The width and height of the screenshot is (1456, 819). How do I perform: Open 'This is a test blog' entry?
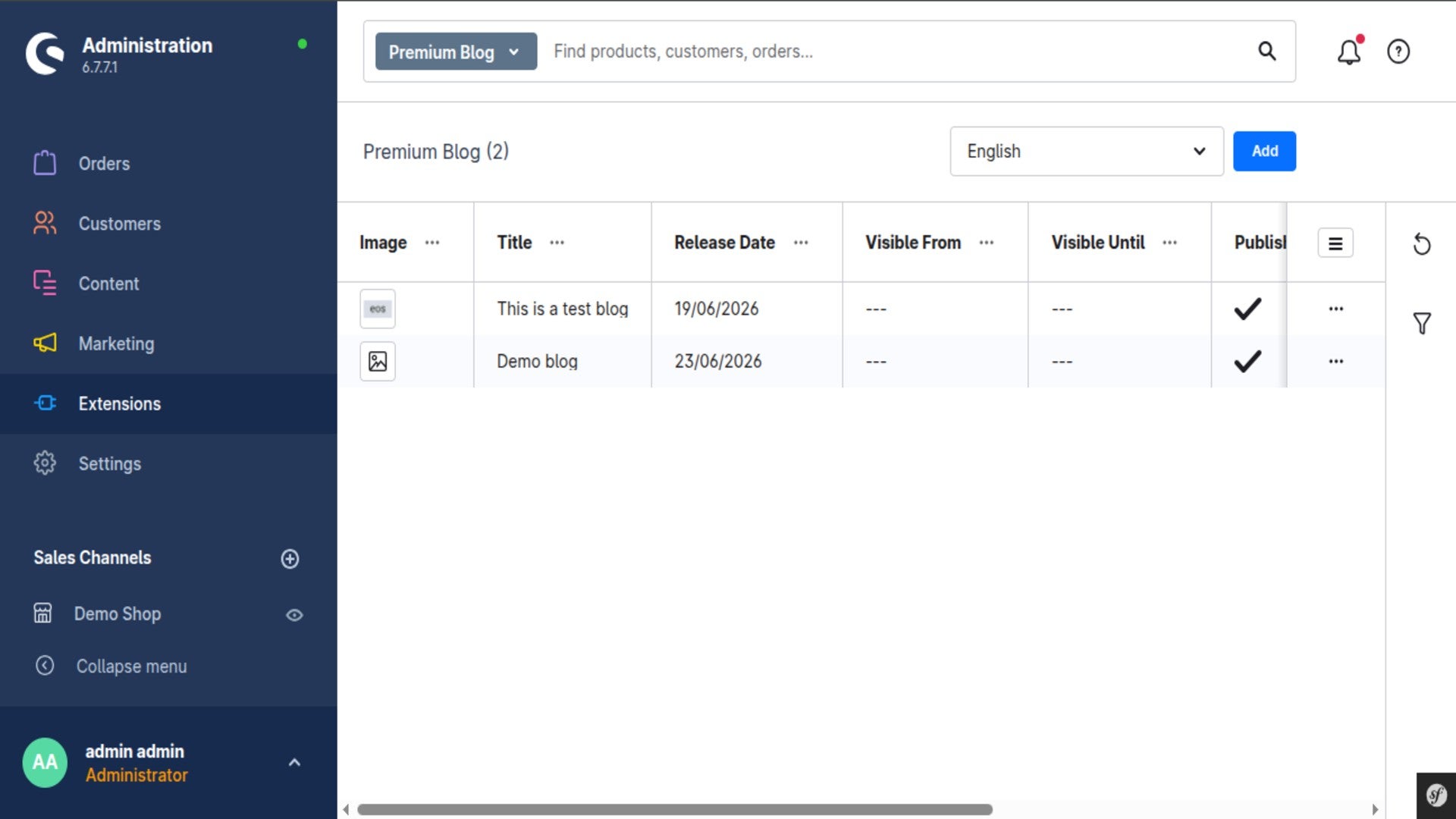[x=563, y=309]
